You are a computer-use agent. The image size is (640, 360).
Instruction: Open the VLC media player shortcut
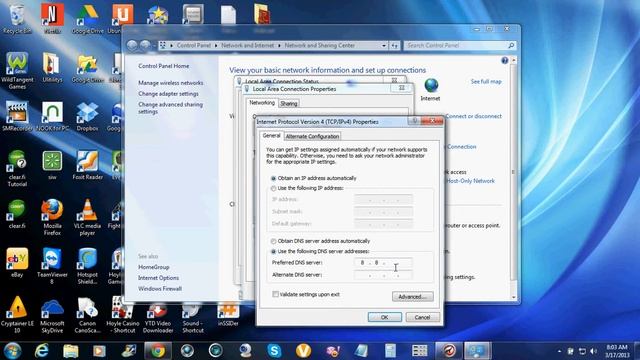pos(87,217)
